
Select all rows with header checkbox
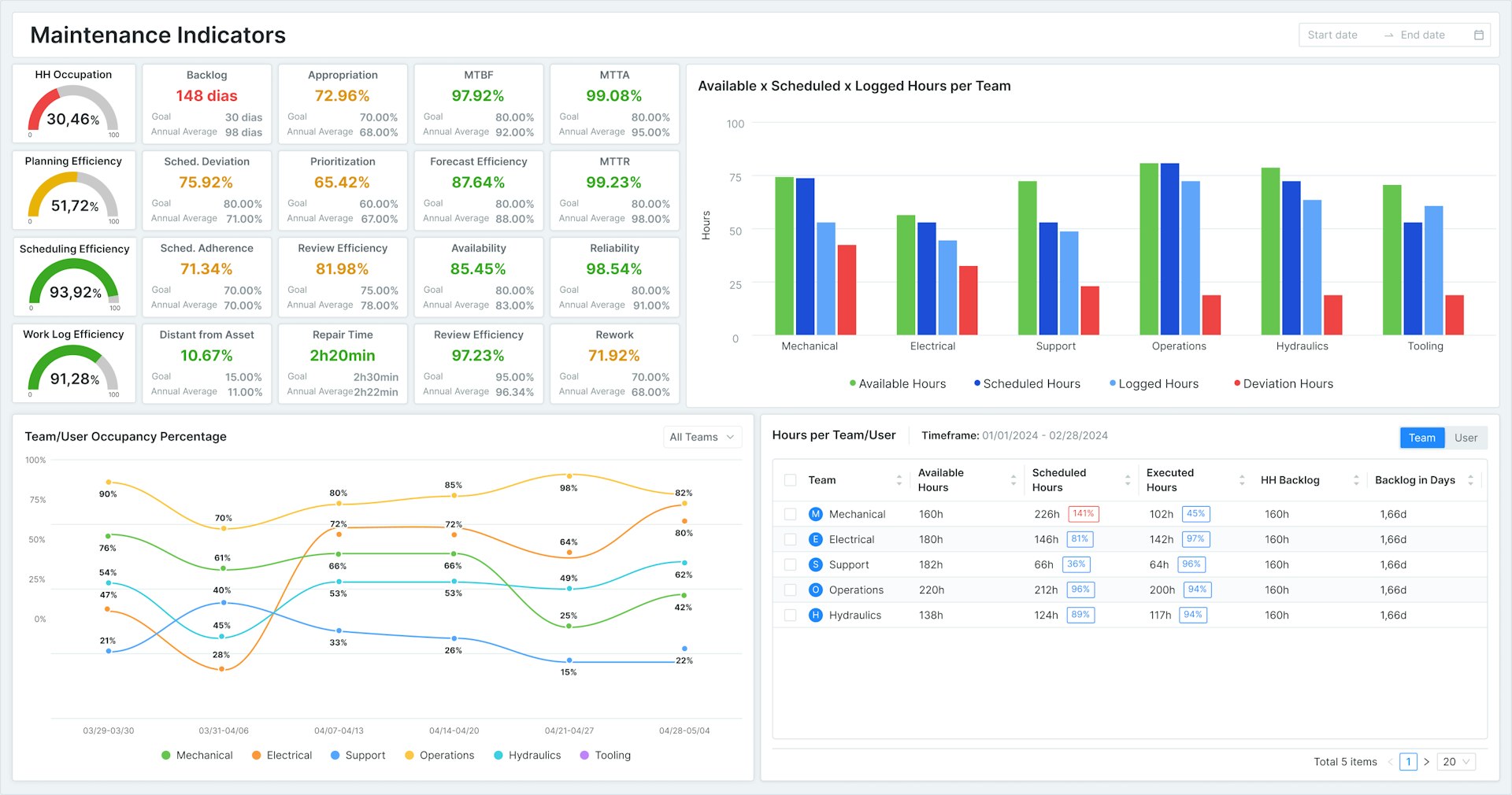pyautogui.click(x=791, y=480)
